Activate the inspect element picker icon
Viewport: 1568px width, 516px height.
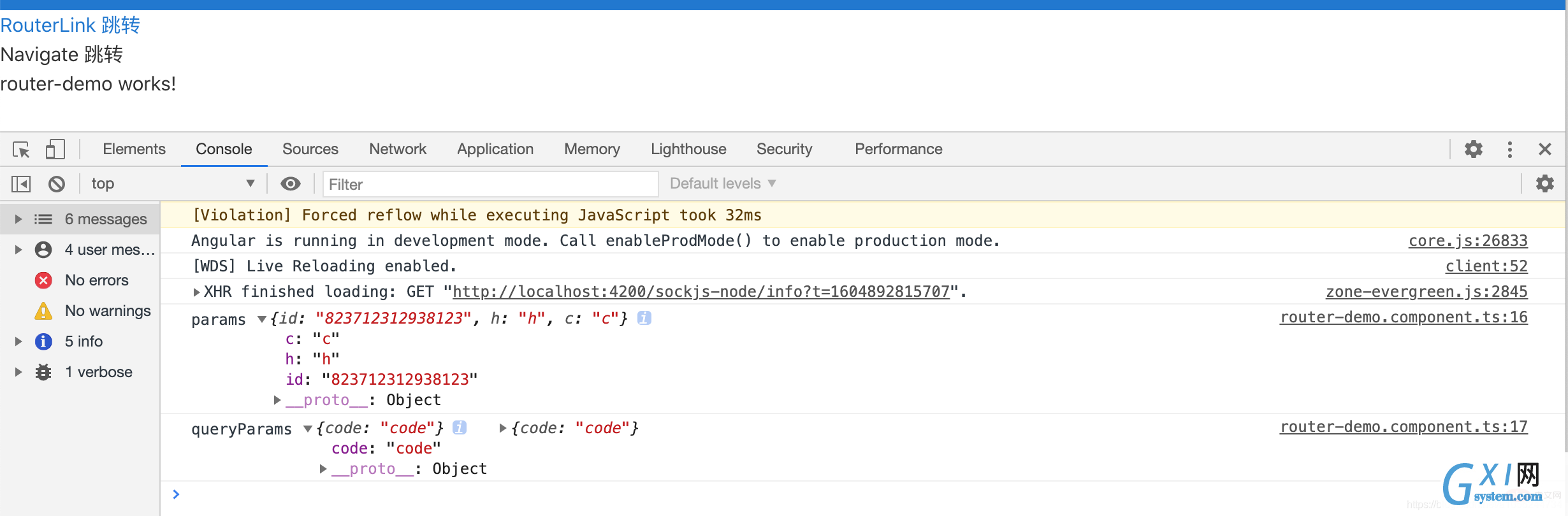click(x=21, y=150)
